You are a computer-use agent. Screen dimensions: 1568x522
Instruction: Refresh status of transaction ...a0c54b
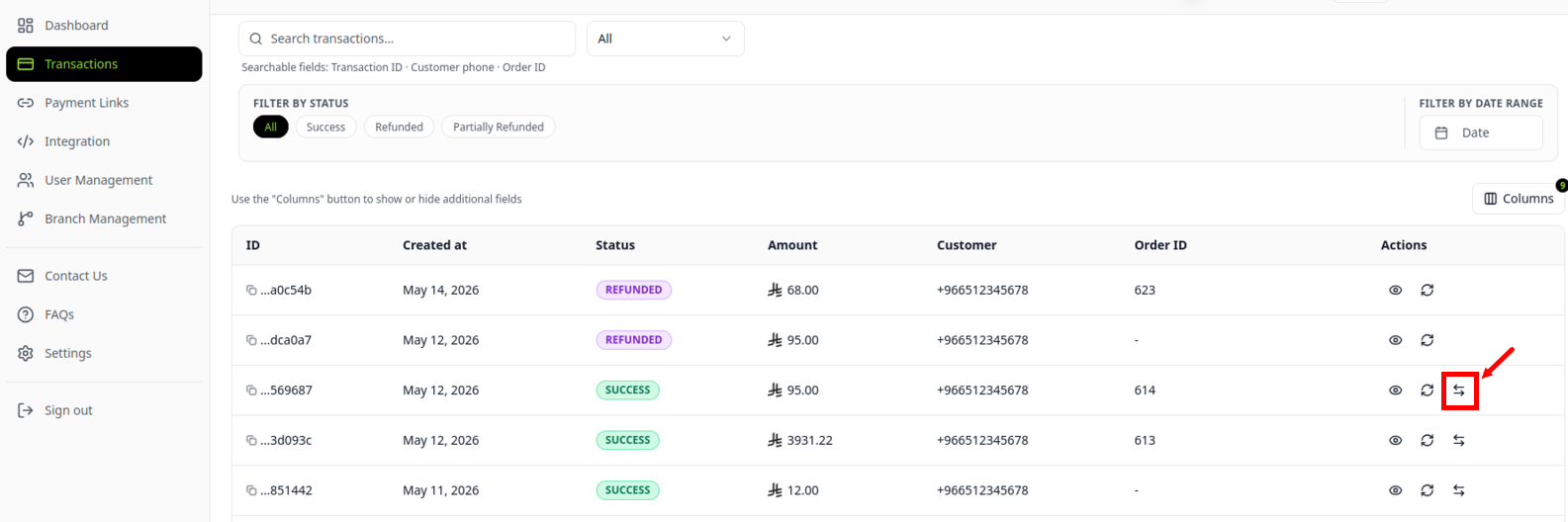point(1427,290)
